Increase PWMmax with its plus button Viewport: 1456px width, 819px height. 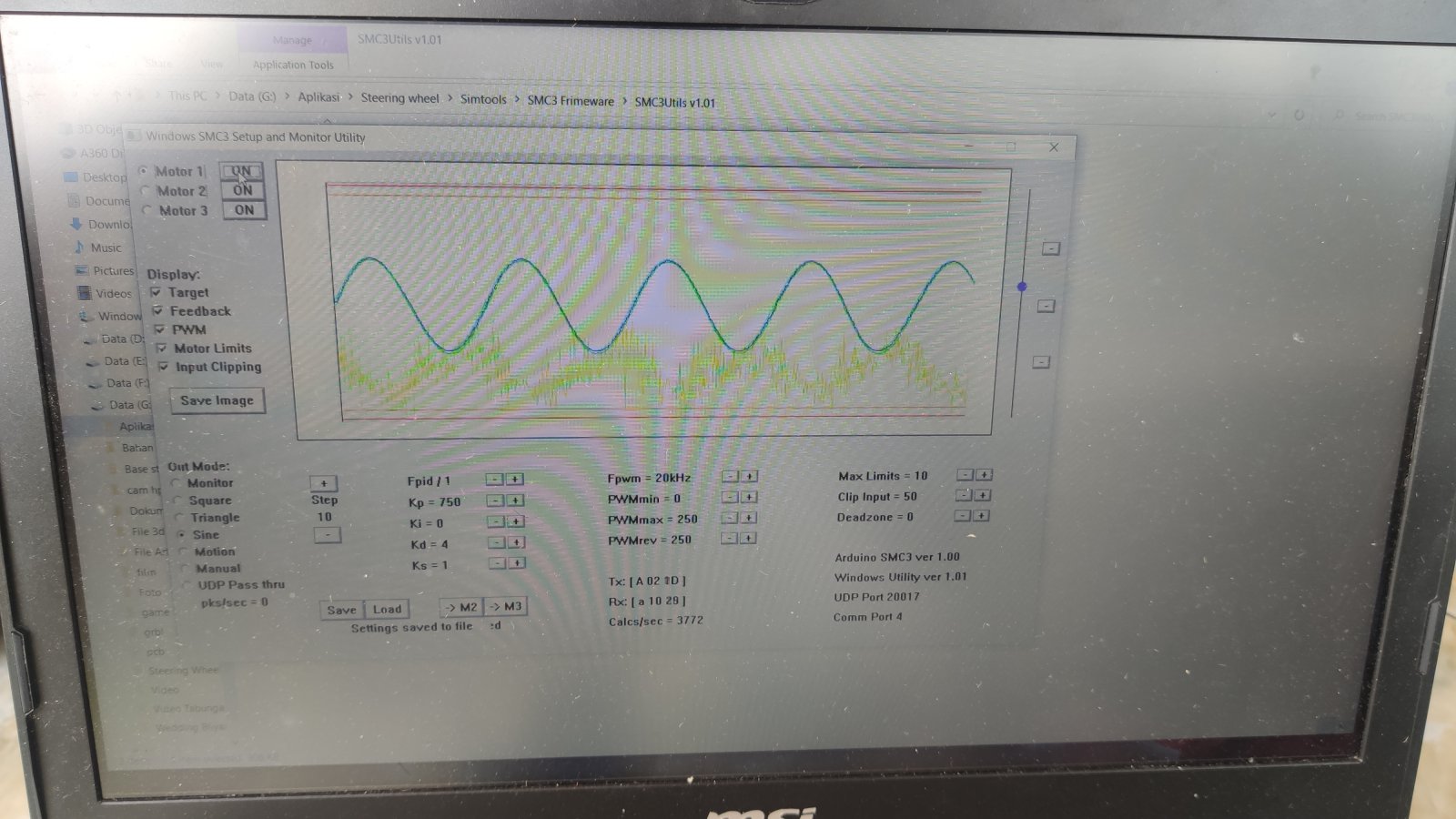point(749,518)
